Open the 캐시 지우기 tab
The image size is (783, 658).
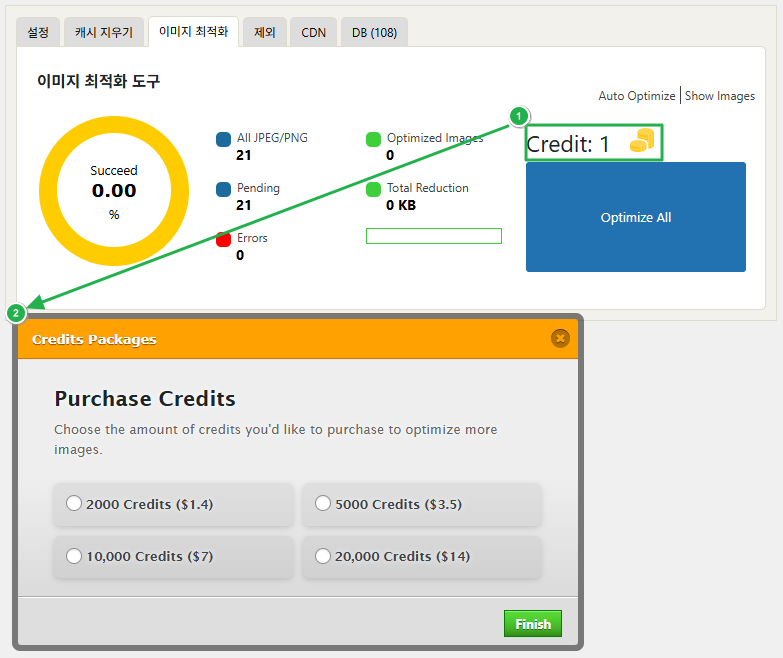(x=104, y=32)
